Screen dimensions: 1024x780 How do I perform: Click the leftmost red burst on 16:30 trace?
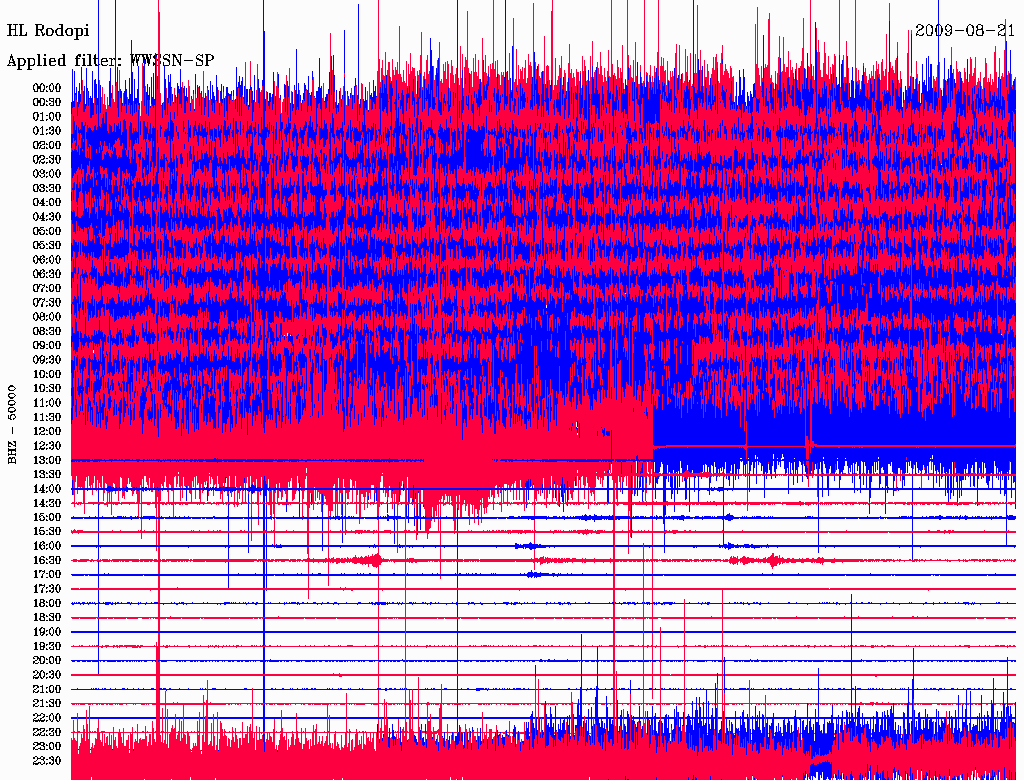[372, 560]
